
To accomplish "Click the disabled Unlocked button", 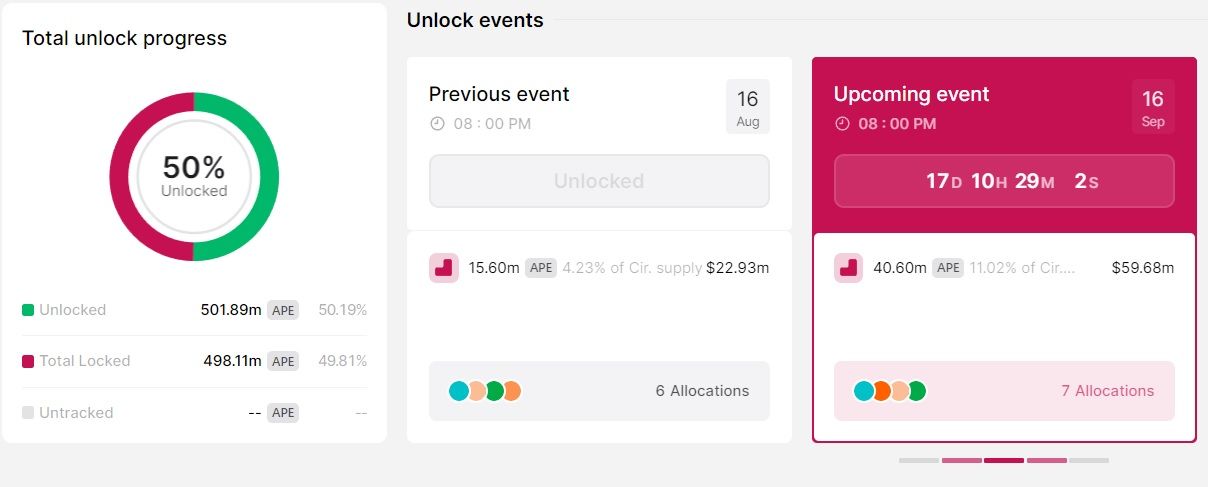I will tap(599, 181).
